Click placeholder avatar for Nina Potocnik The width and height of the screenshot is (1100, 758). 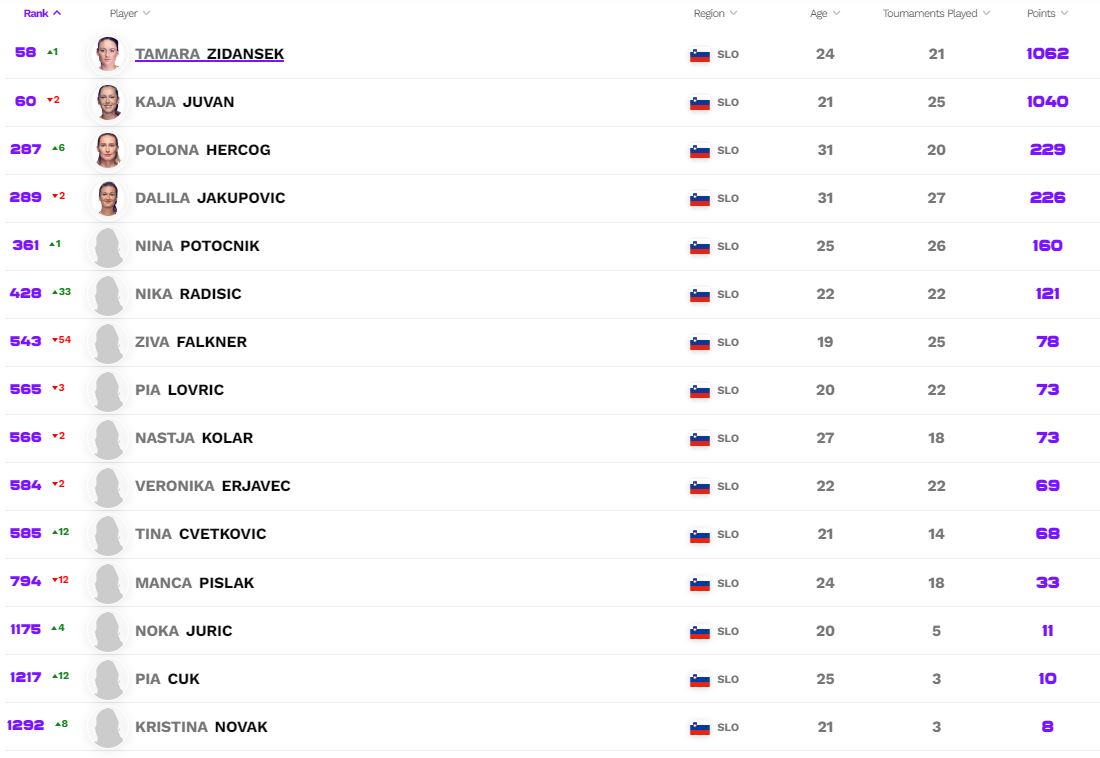point(108,246)
